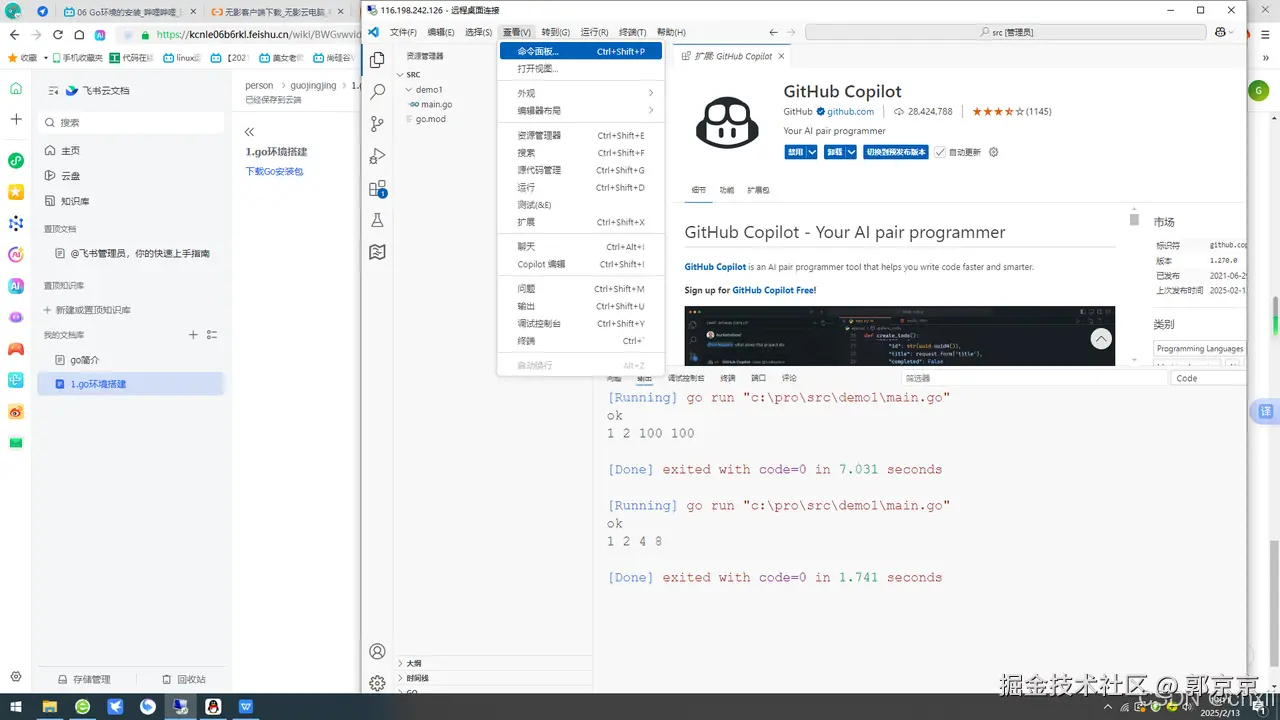The width and height of the screenshot is (1280, 720).
Task: Choose 源代码管理 in the View menu
Action: (x=580, y=170)
